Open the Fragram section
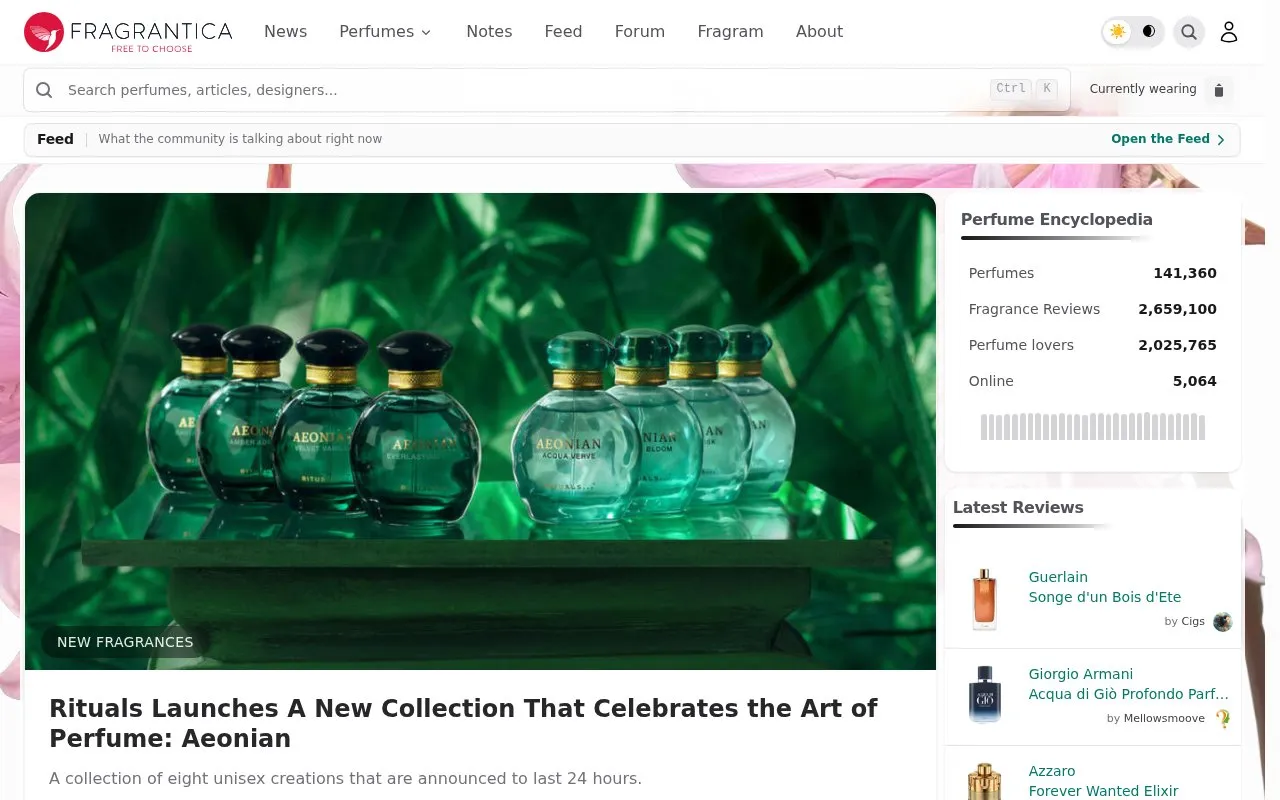 tap(730, 32)
